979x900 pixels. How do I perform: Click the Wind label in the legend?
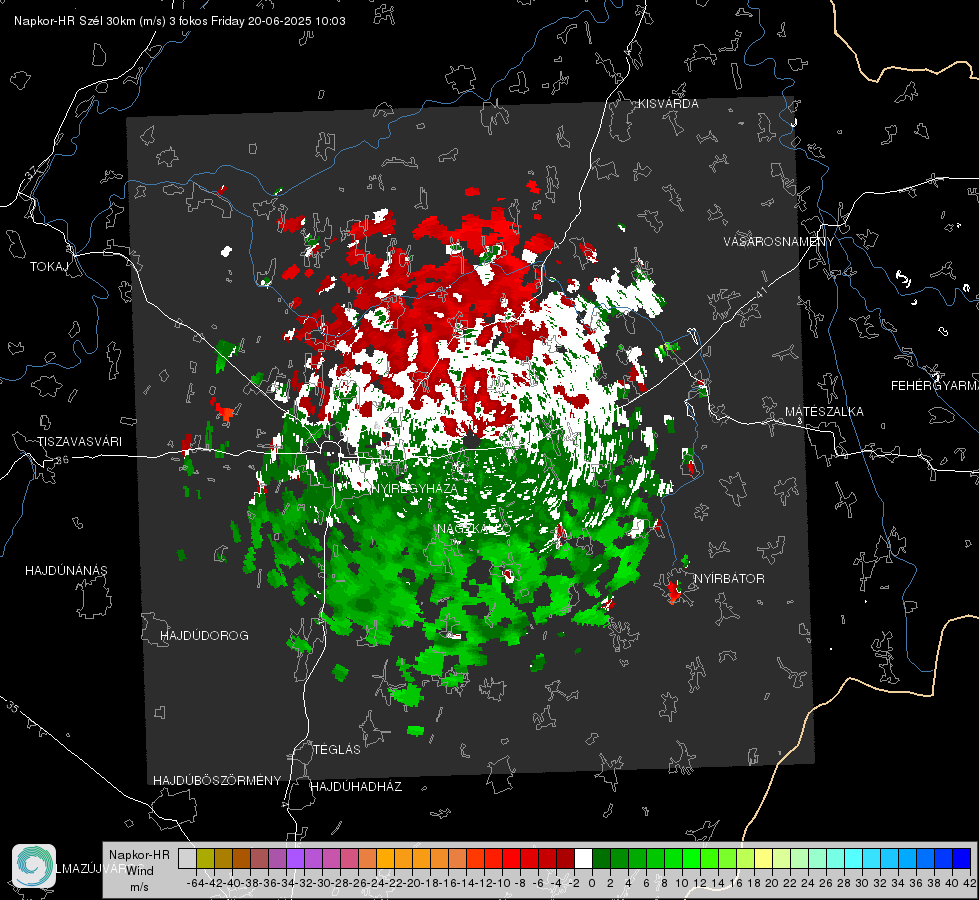click(140, 871)
